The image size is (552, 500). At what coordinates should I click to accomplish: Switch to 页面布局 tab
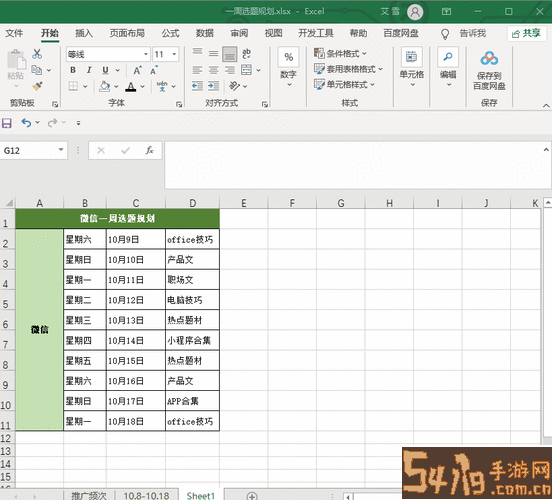click(127, 33)
